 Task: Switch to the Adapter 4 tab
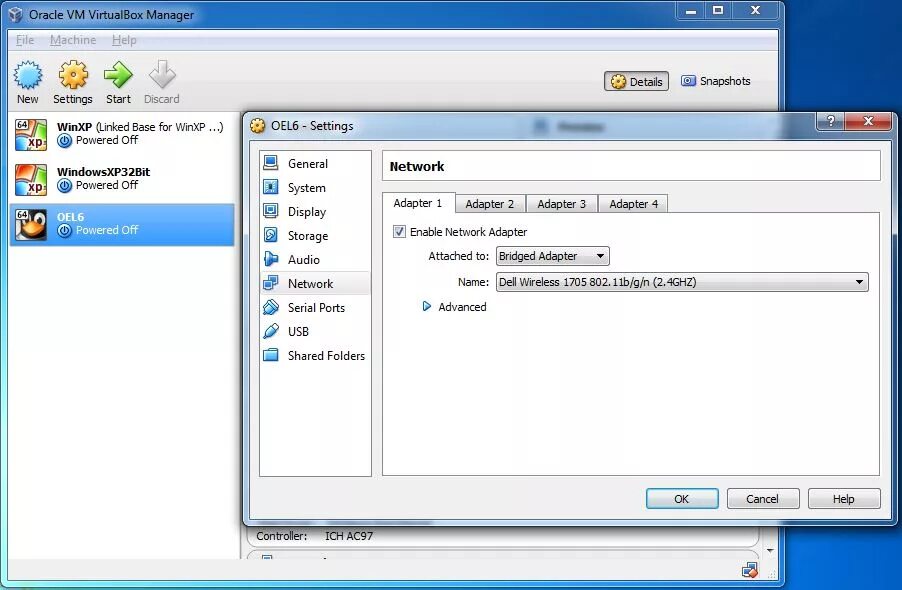coord(633,204)
